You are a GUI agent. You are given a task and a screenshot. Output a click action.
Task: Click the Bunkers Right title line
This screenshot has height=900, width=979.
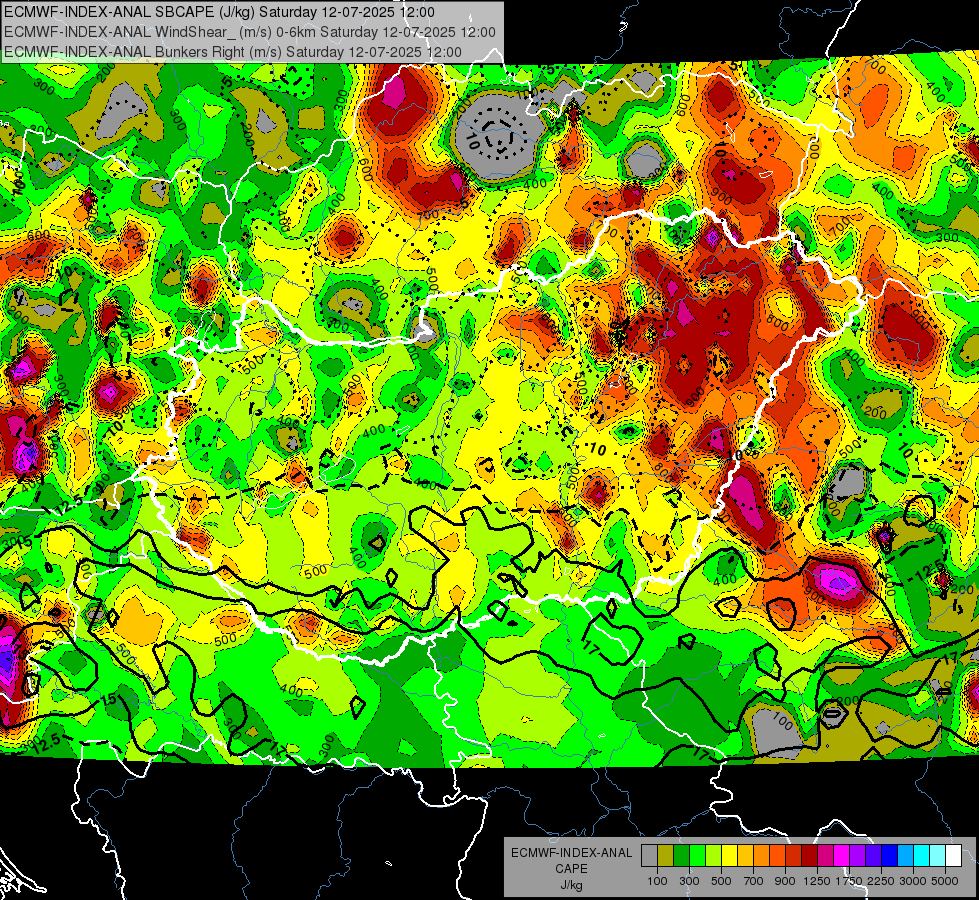pyautogui.click(x=232, y=52)
